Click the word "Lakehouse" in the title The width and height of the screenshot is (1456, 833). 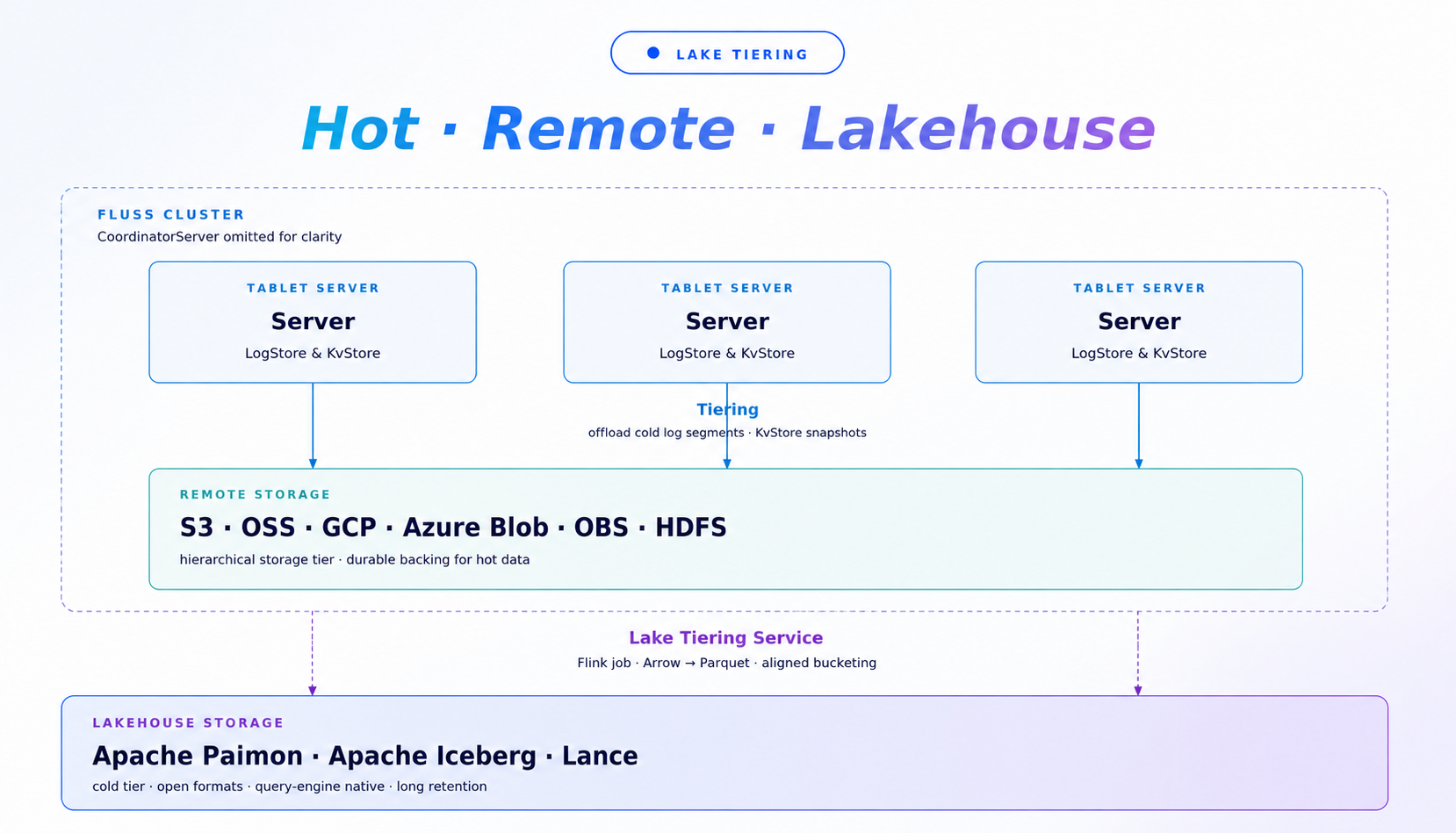978,129
